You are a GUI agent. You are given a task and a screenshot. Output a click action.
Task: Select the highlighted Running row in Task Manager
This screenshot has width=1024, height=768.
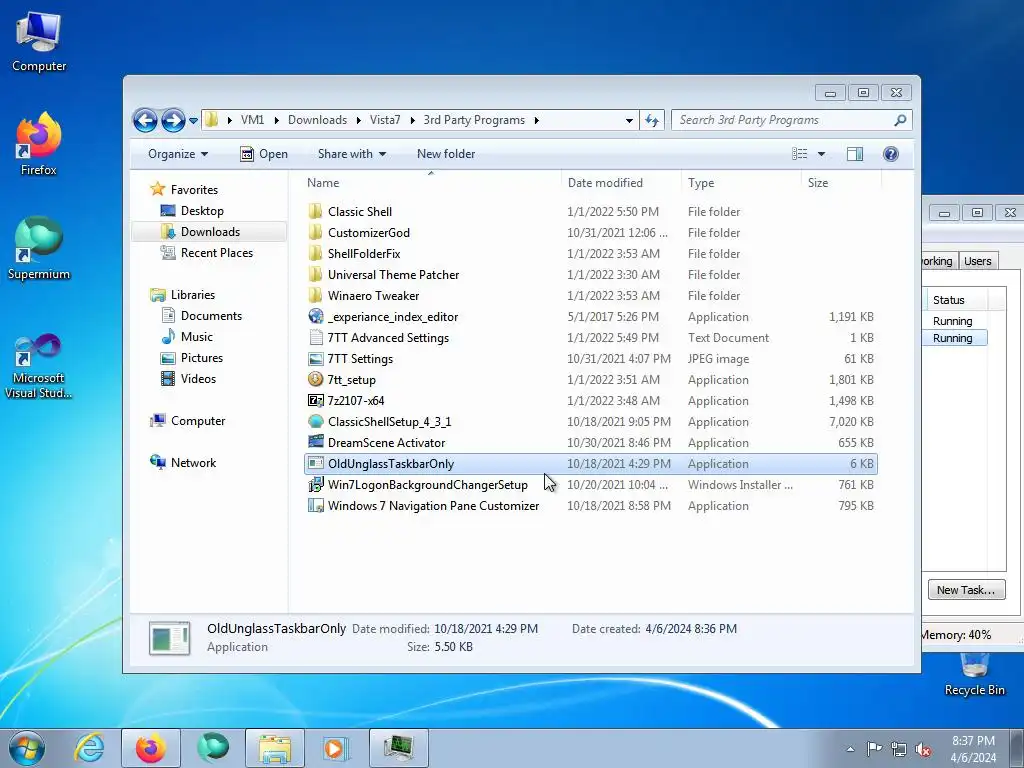tap(954, 338)
